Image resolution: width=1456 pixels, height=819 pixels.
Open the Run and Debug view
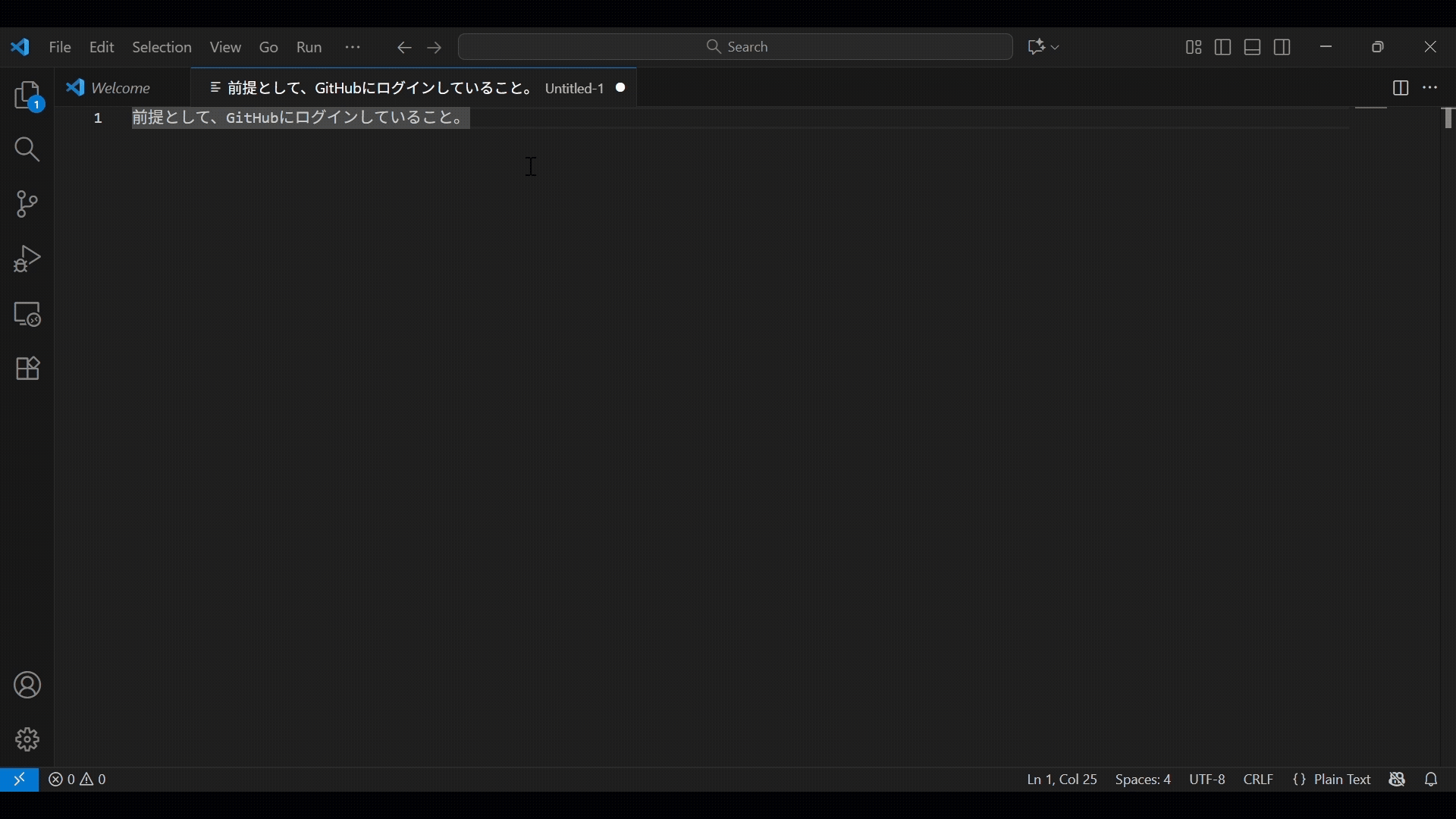[x=27, y=259]
